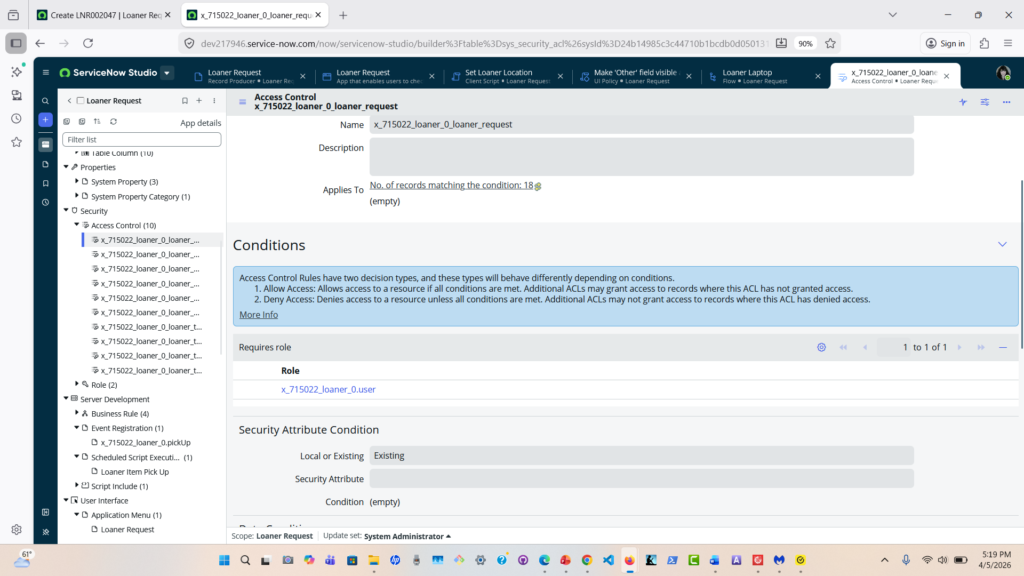
Task: Collapse the Requires role list with minus
Action: [x=1003, y=347]
